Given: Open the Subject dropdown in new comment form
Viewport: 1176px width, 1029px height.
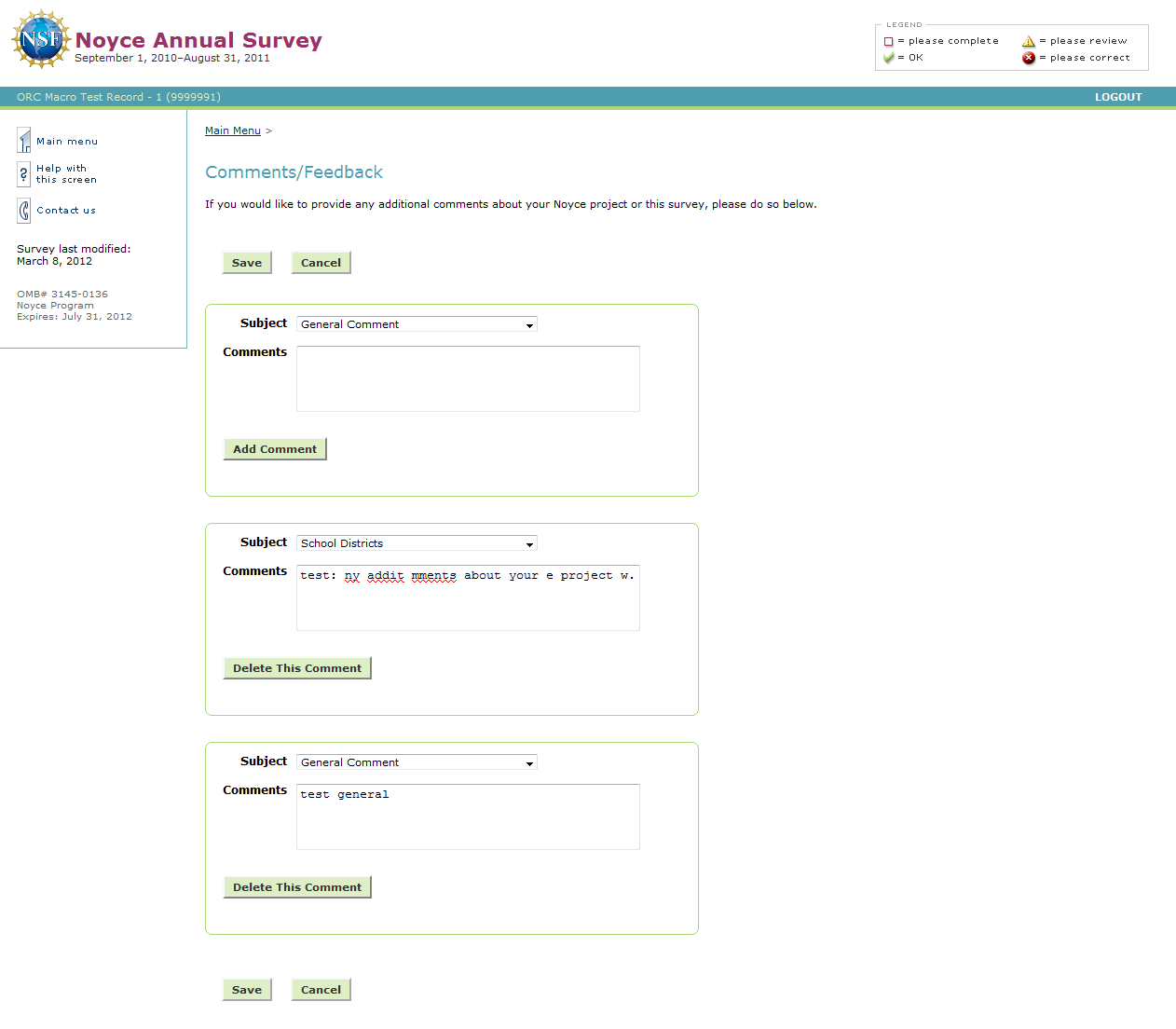Looking at the screenshot, I should 417,324.
